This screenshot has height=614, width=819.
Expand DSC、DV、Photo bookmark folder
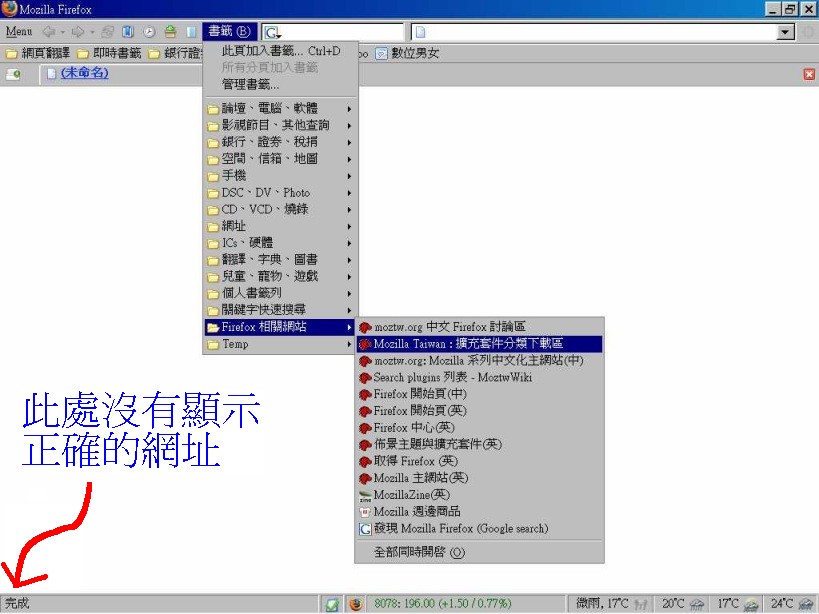(280, 193)
